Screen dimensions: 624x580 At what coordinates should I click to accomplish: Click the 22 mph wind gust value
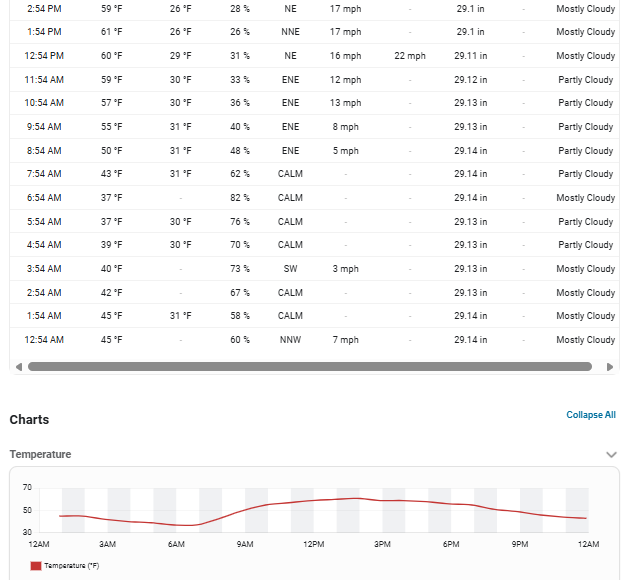(x=410, y=56)
